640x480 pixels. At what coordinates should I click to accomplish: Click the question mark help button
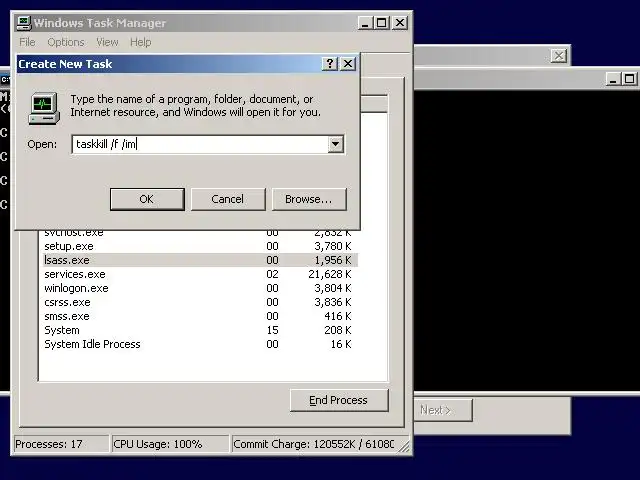tap(330, 64)
